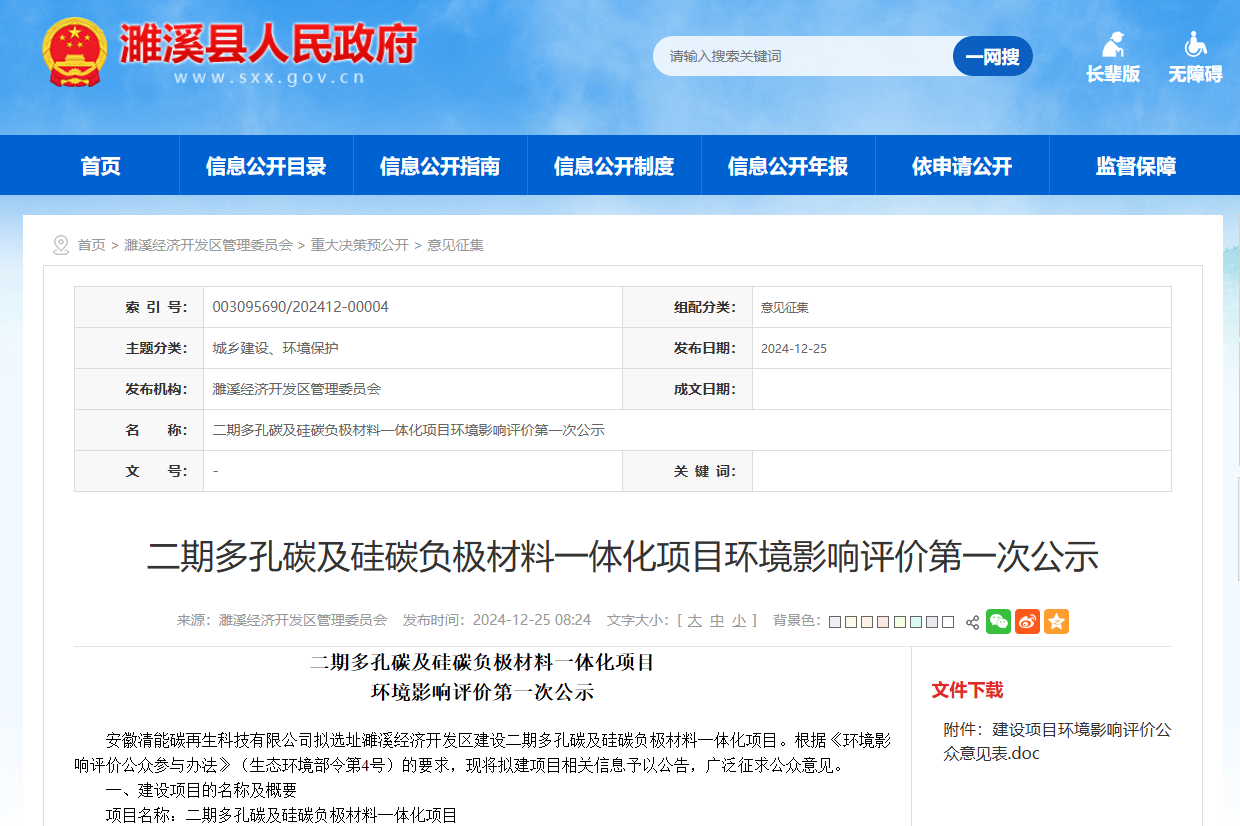Image resolution: width=1240 pixels, height=826 pixels.
Task: Click the share icon beside background colors
Action: 972,622
